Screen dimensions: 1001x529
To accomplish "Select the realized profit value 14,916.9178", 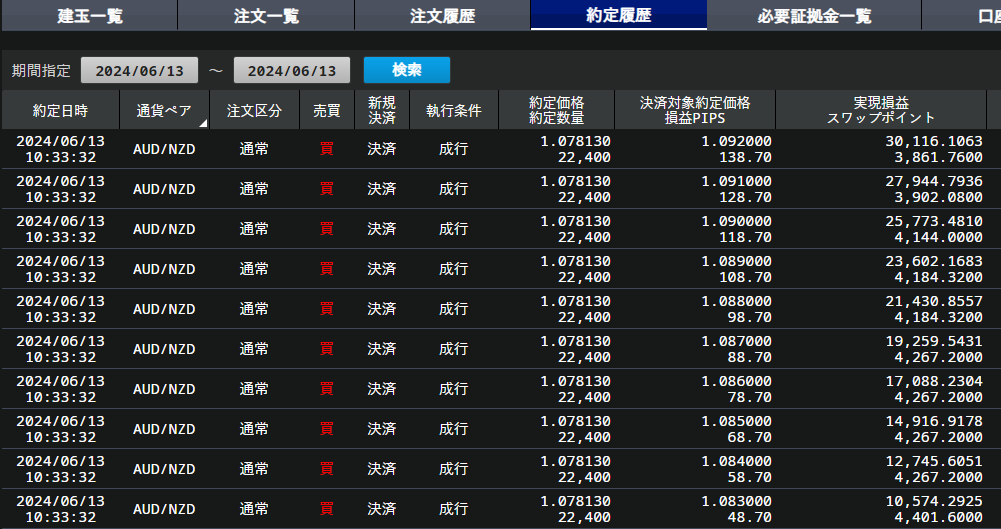I will [x=933, y=421].
